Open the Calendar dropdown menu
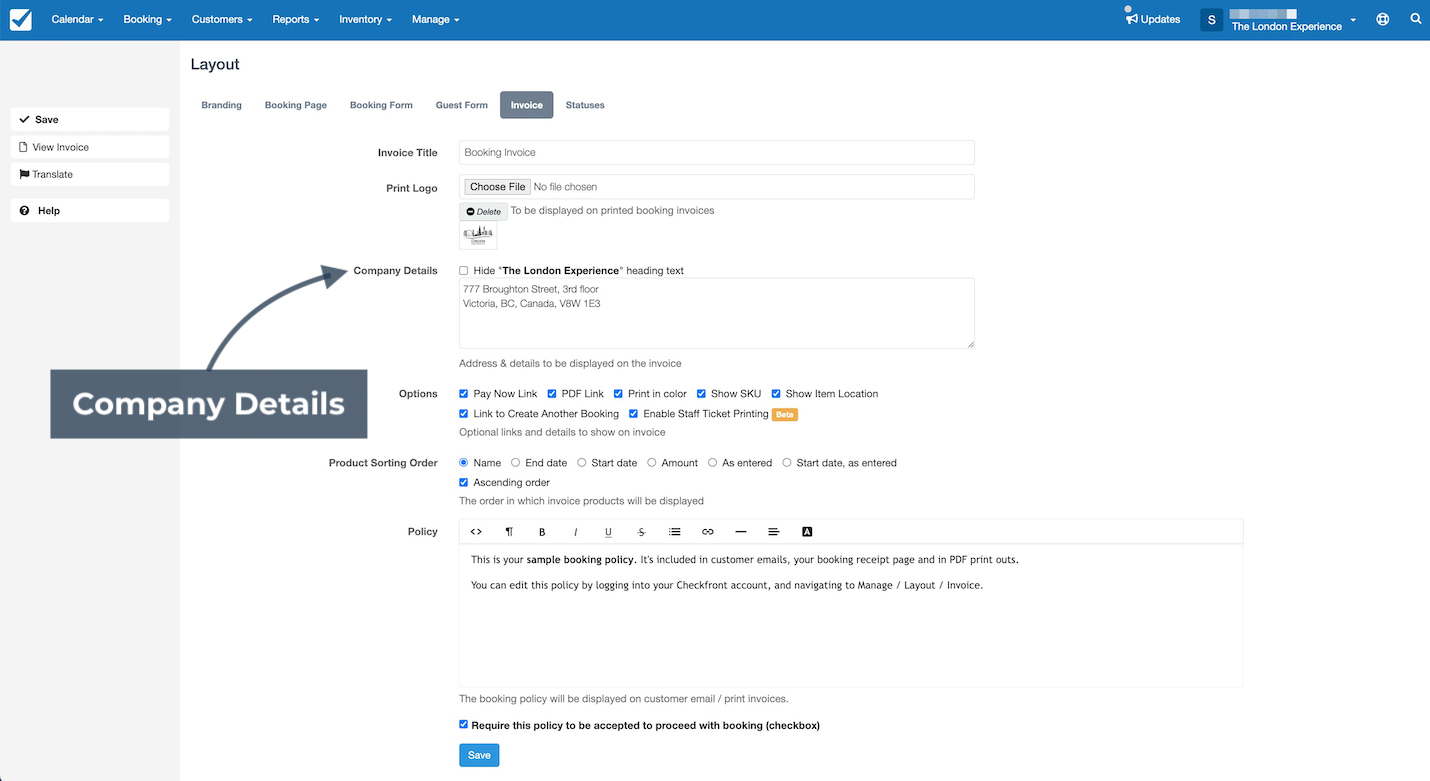This screenshot has width=1430, height=781. point(77,19)
